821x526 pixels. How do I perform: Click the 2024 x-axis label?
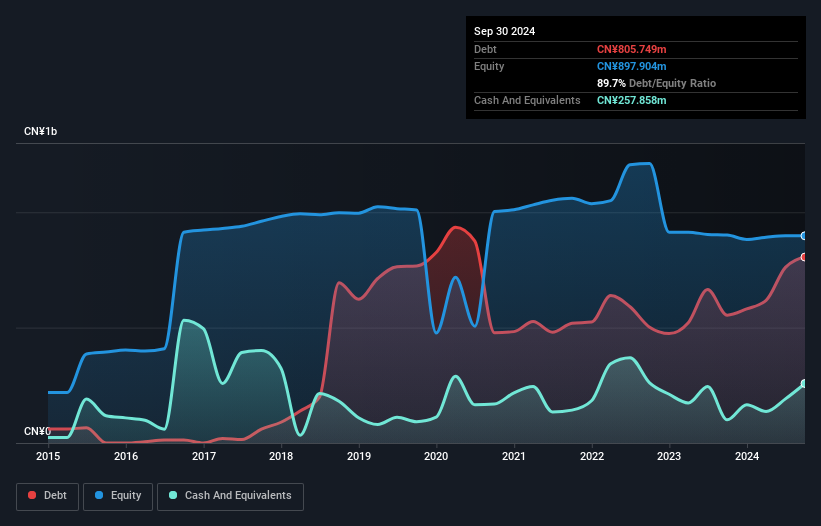click(x=747, y=456)
